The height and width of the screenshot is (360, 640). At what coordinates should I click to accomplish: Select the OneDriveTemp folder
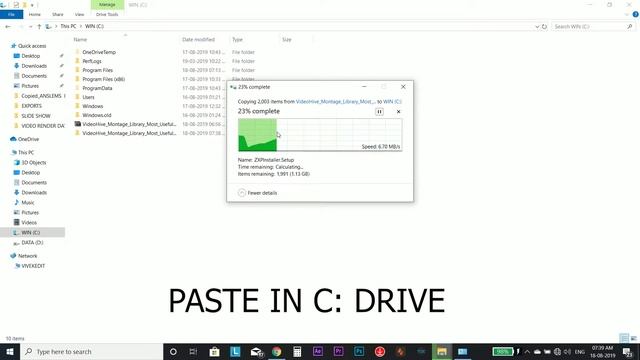click(x=99, y=52)
